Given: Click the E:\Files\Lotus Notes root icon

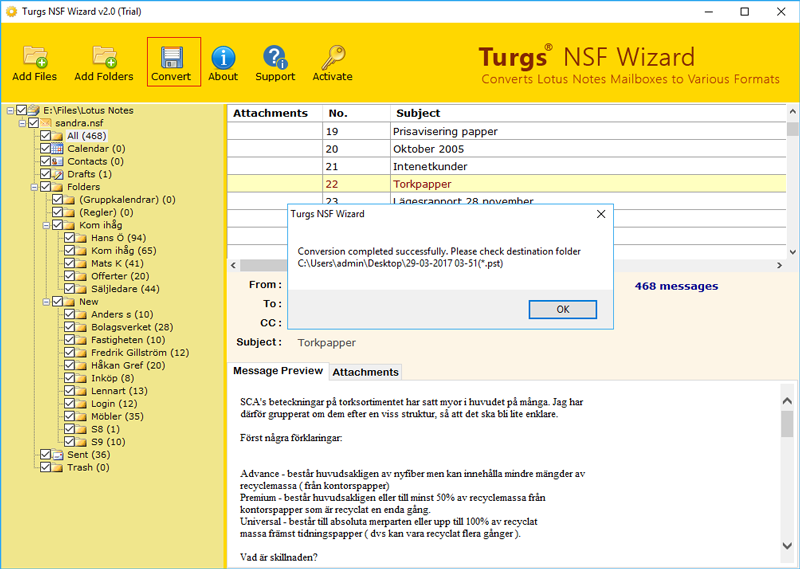Looking at the screenshot, I should (x=34, y=110).
